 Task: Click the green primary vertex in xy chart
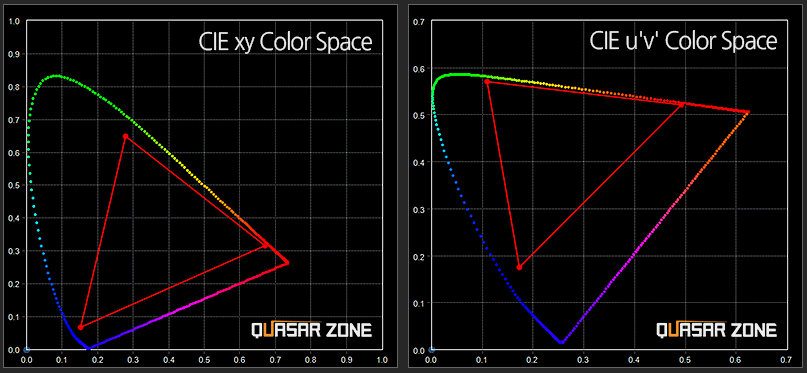tap(126, 136)
